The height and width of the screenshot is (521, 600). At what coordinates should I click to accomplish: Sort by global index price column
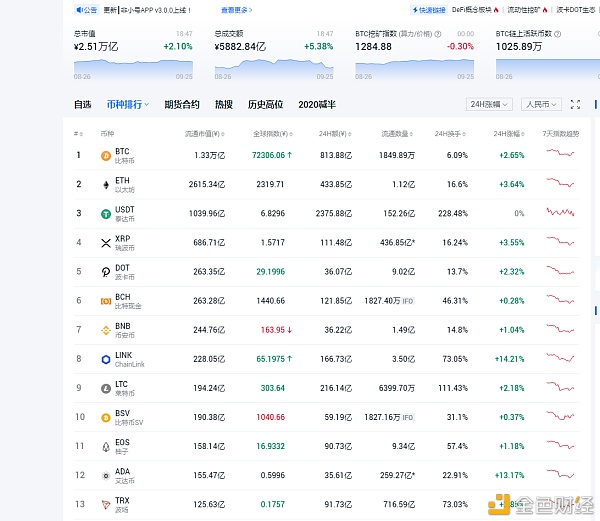click(x=273, y=134)
